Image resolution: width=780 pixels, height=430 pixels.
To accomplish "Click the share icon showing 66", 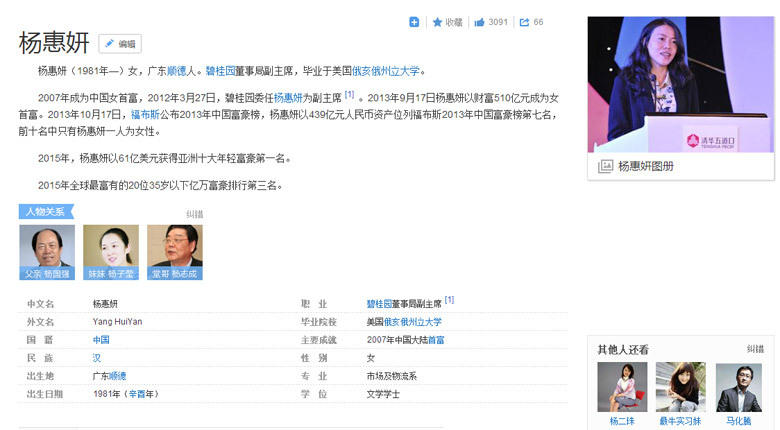I will pos(524,22).
